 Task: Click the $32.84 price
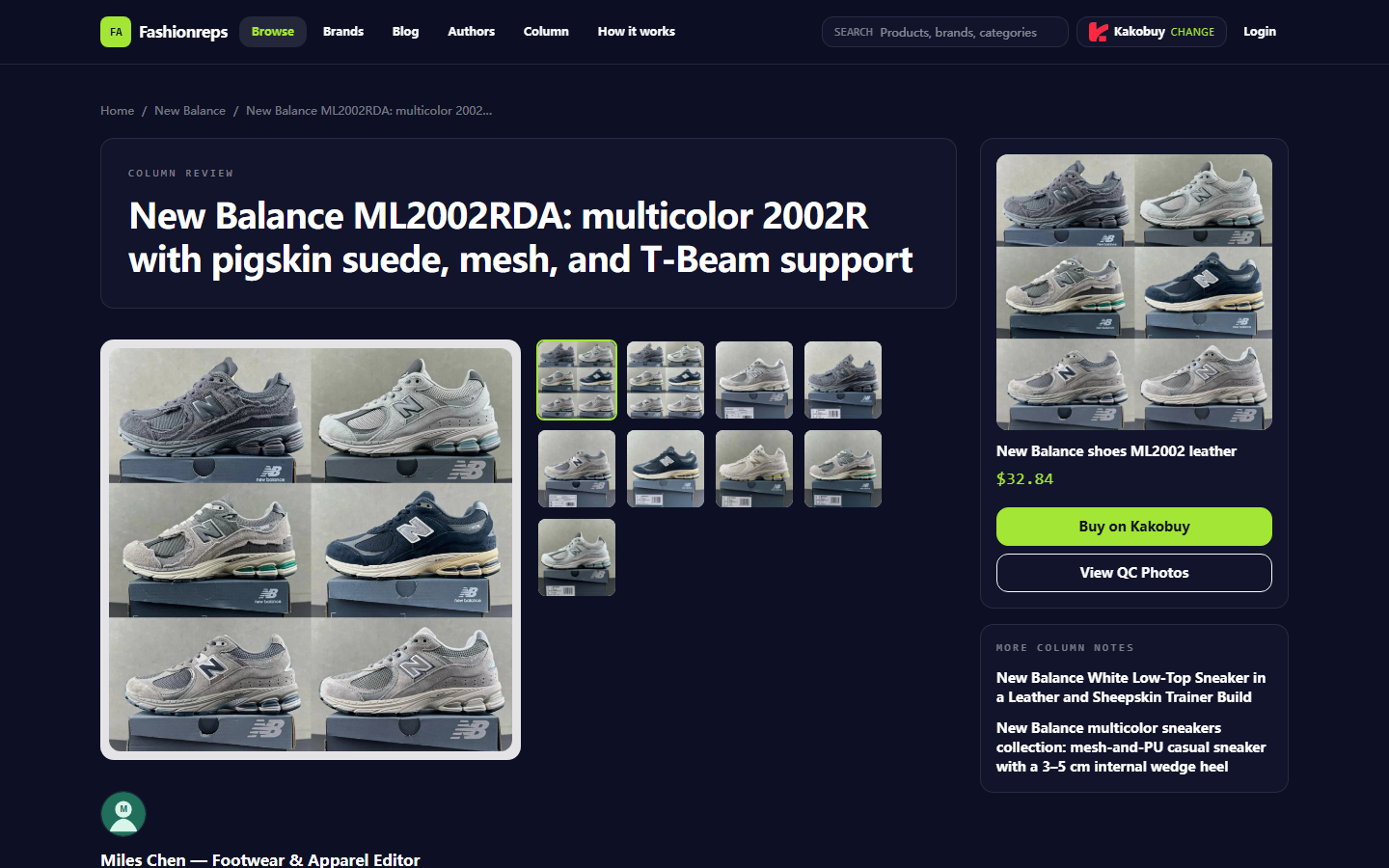click(x=1024, y=478)
